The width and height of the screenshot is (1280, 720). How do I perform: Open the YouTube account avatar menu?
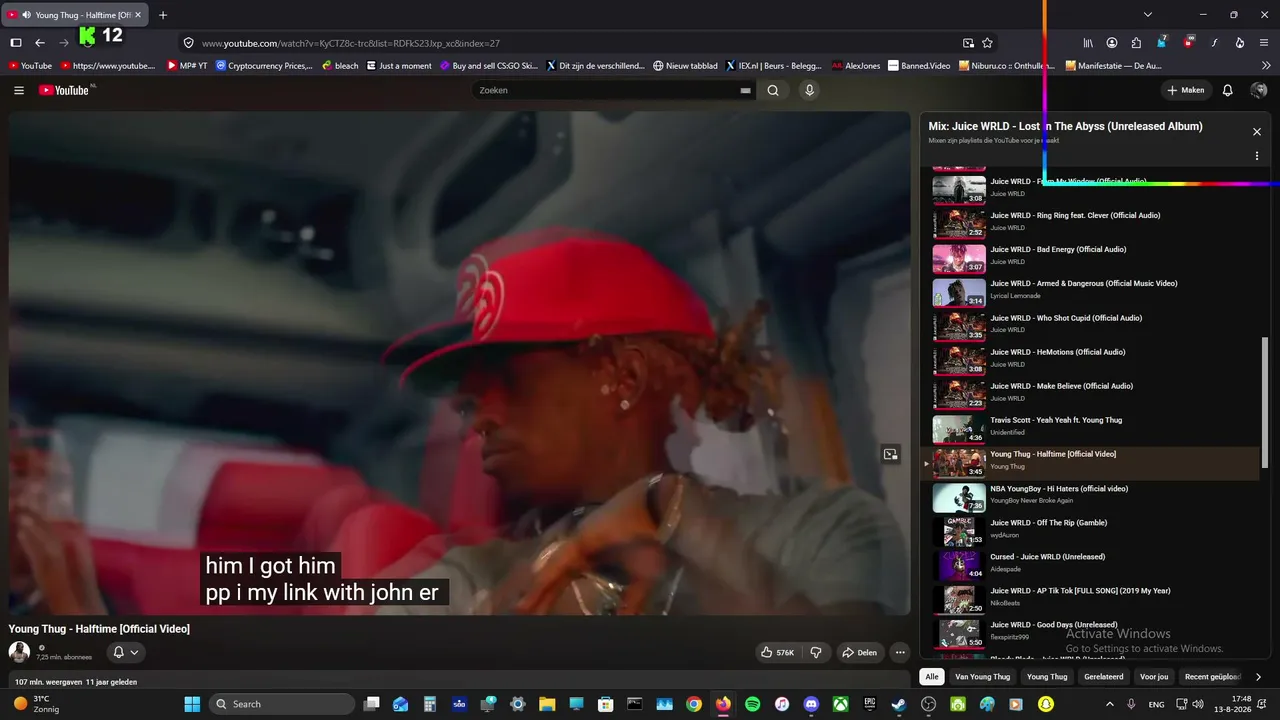point(1259,90)
